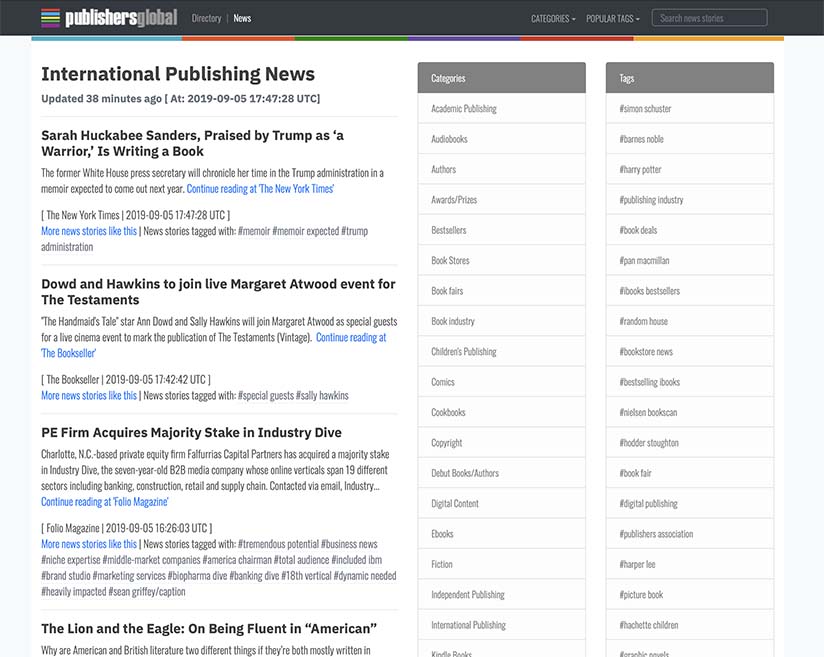Click the #book deals tag
The height and width of the screenshot is (657, 824).
click(x=689, y=230)
